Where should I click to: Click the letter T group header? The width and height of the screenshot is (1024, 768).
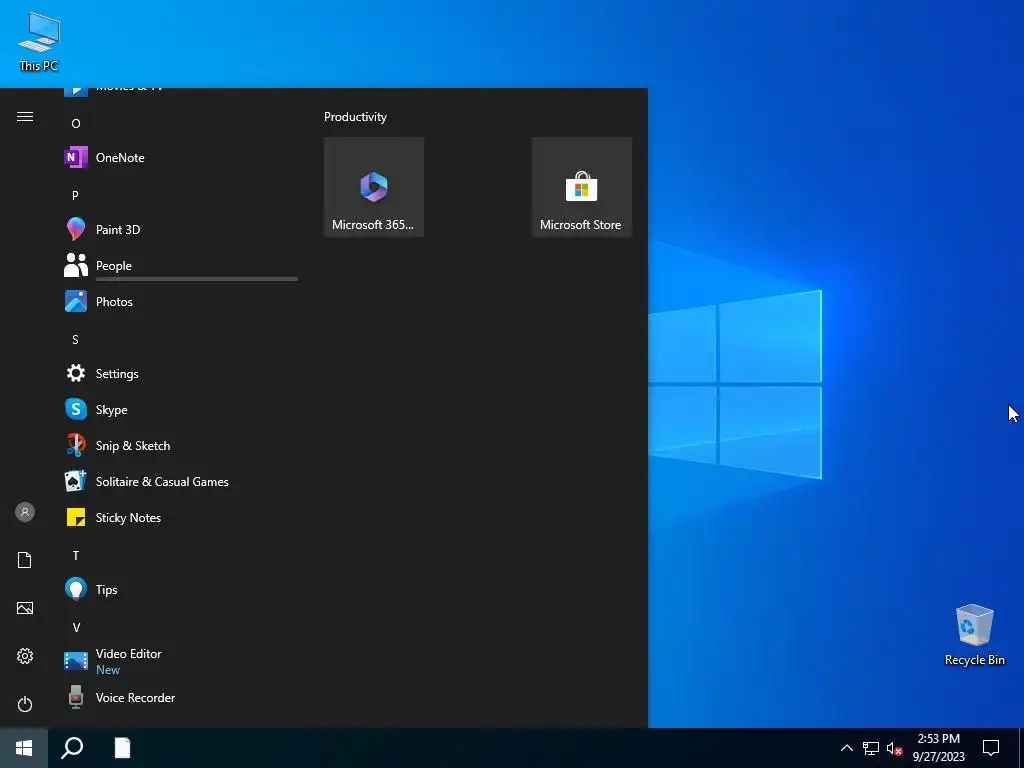tap(76, 555)
